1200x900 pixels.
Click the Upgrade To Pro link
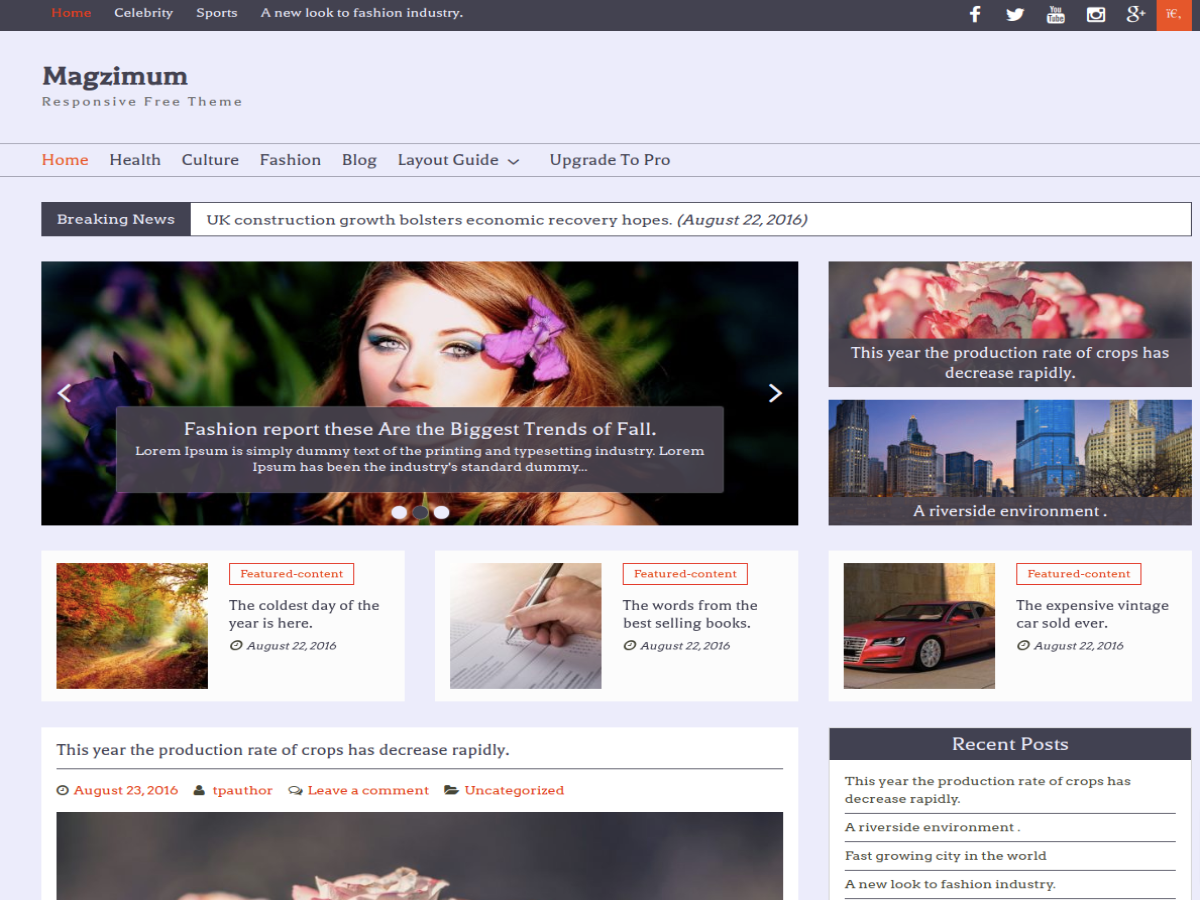(610, 160)
